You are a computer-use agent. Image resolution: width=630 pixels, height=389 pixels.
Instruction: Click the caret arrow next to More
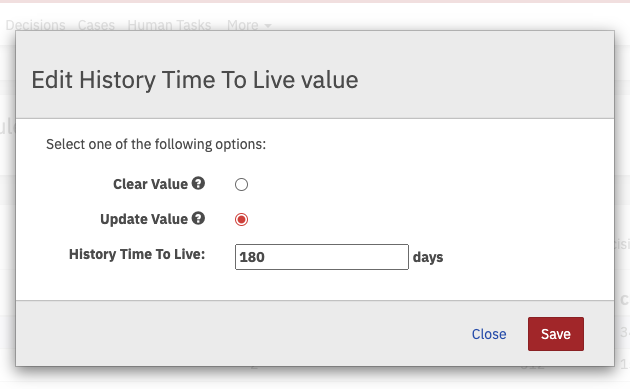[268, 26]
